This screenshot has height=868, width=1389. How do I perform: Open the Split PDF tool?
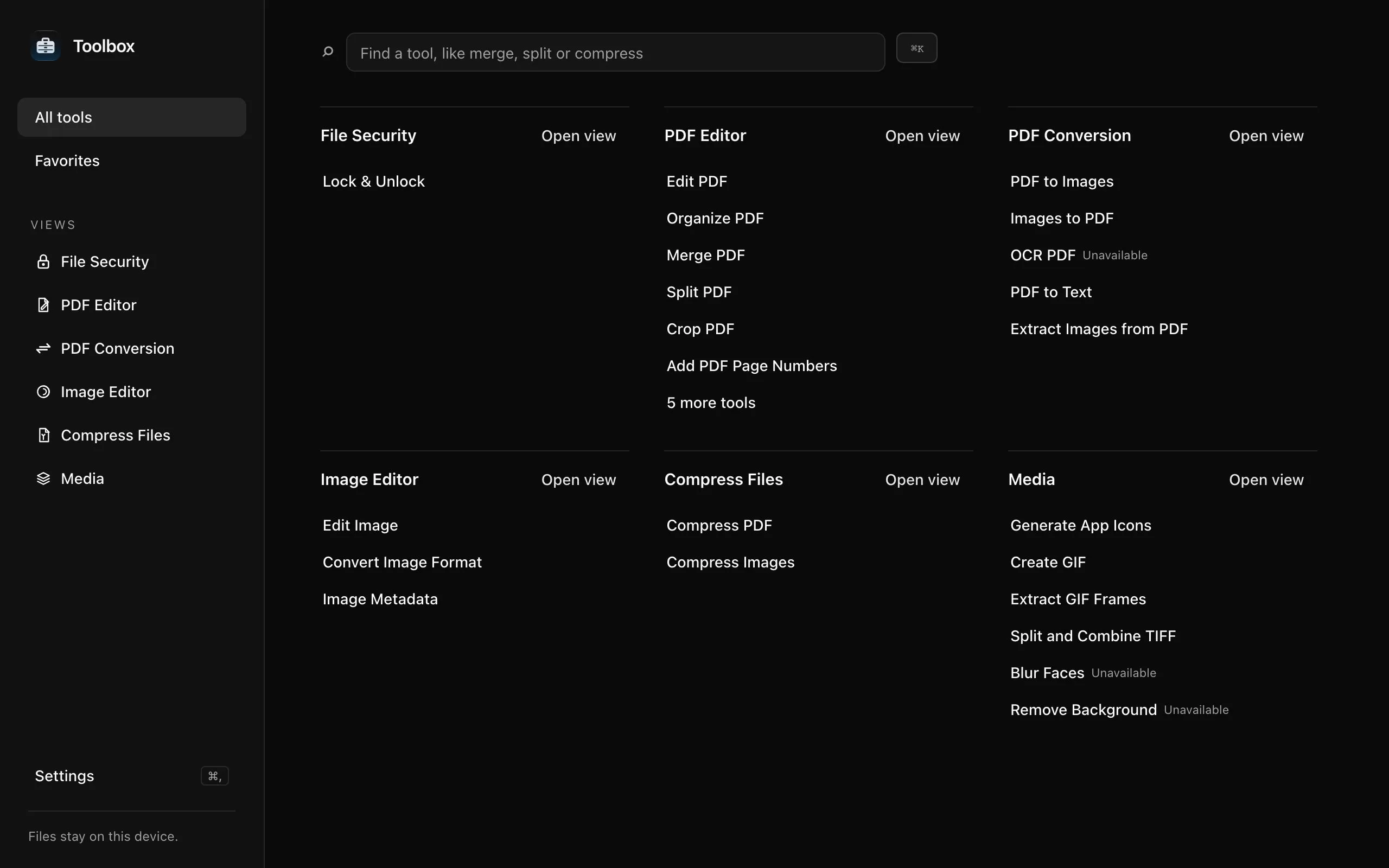[699, 292]
